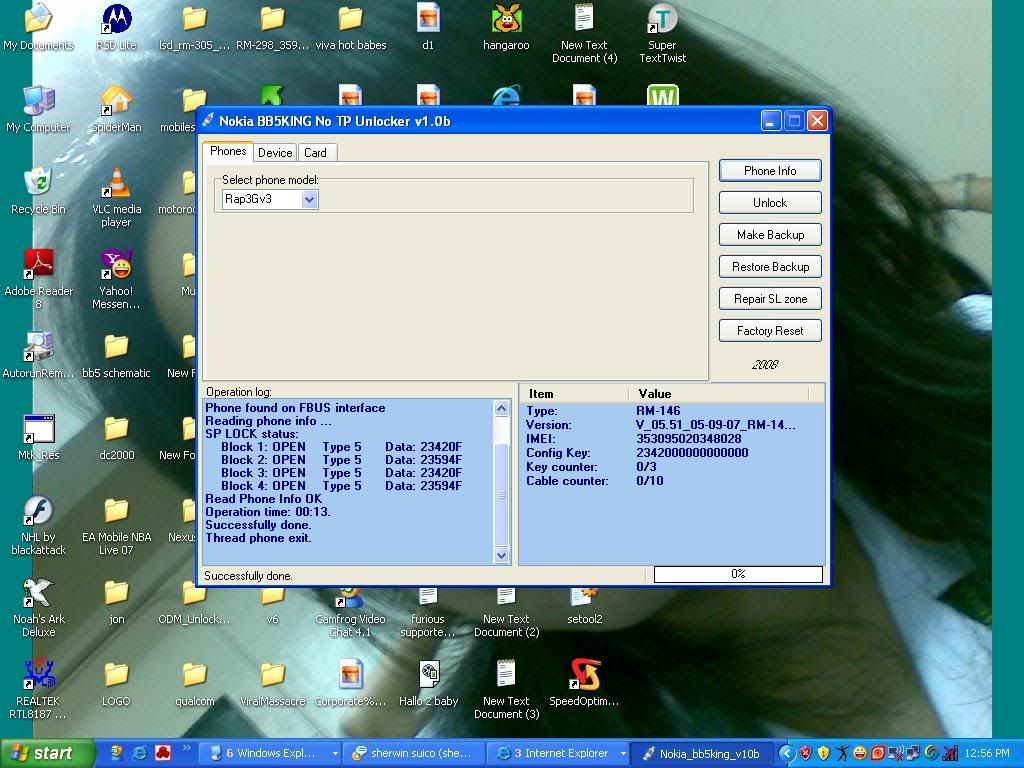Select the Type value RM-146
The height and width of the screenshot is (768, 1024).
658,411
